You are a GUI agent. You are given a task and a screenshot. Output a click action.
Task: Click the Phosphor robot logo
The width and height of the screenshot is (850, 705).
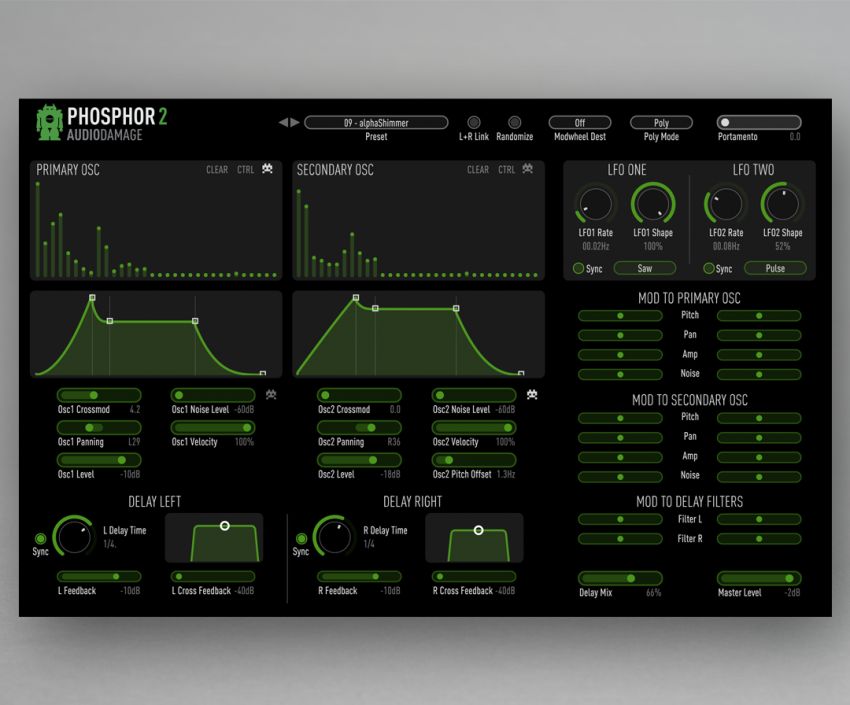point(49,122)
